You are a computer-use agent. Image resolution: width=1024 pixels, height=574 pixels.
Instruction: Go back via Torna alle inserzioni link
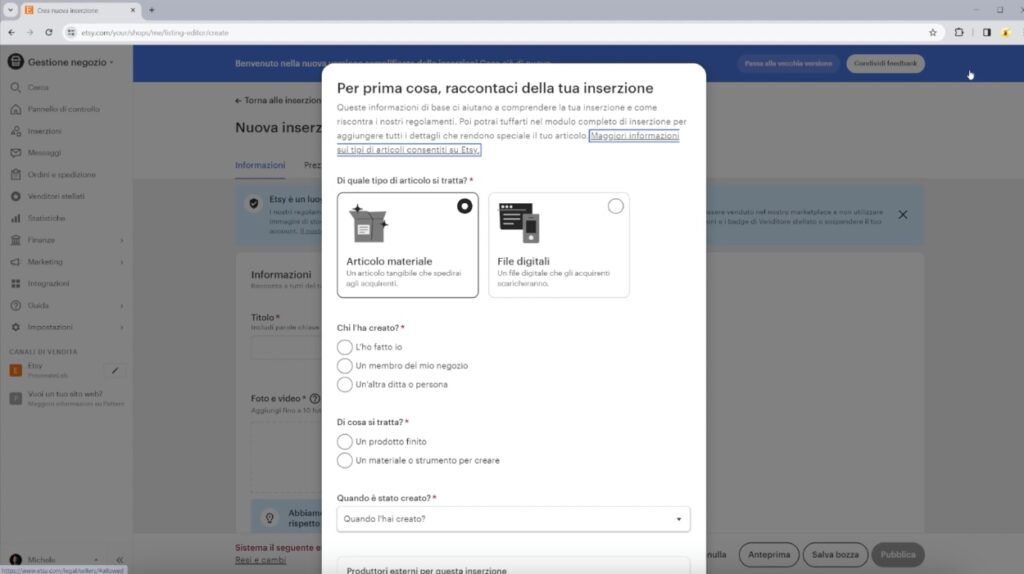coord(278,101)
